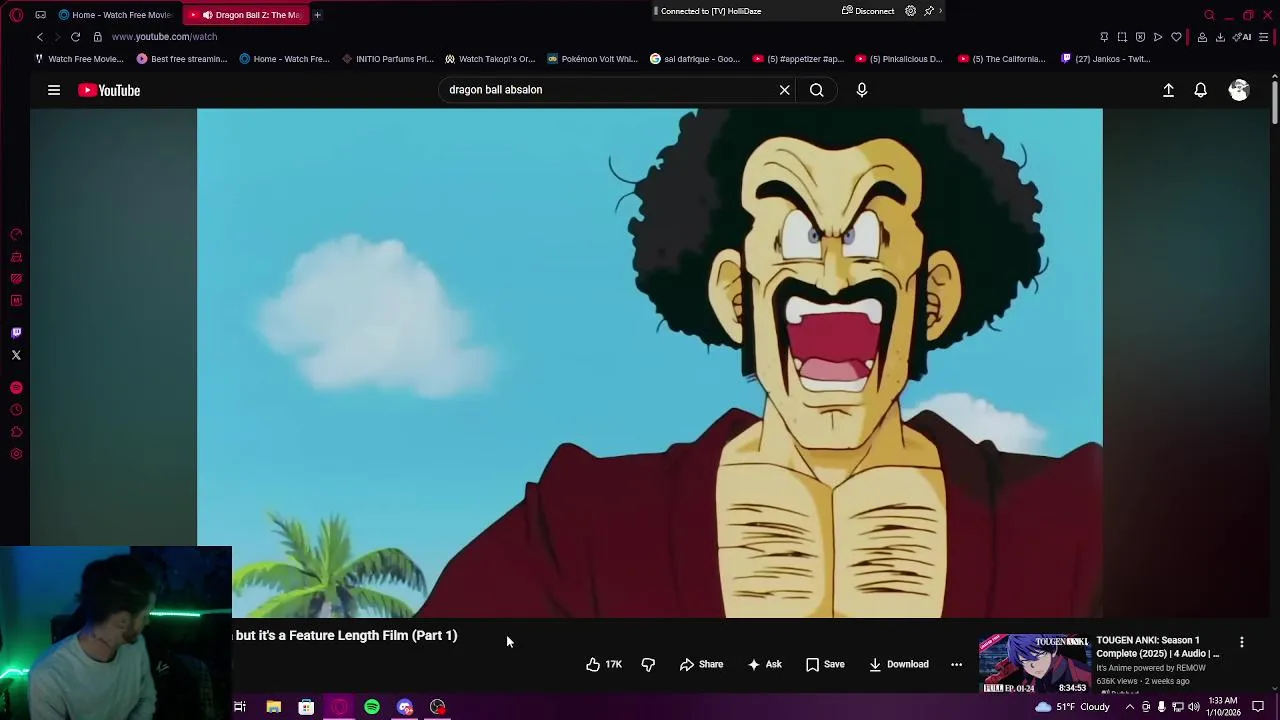Open Spotify from the taskbar
This screenshot has width=1280, height=720.
point(372,707)
